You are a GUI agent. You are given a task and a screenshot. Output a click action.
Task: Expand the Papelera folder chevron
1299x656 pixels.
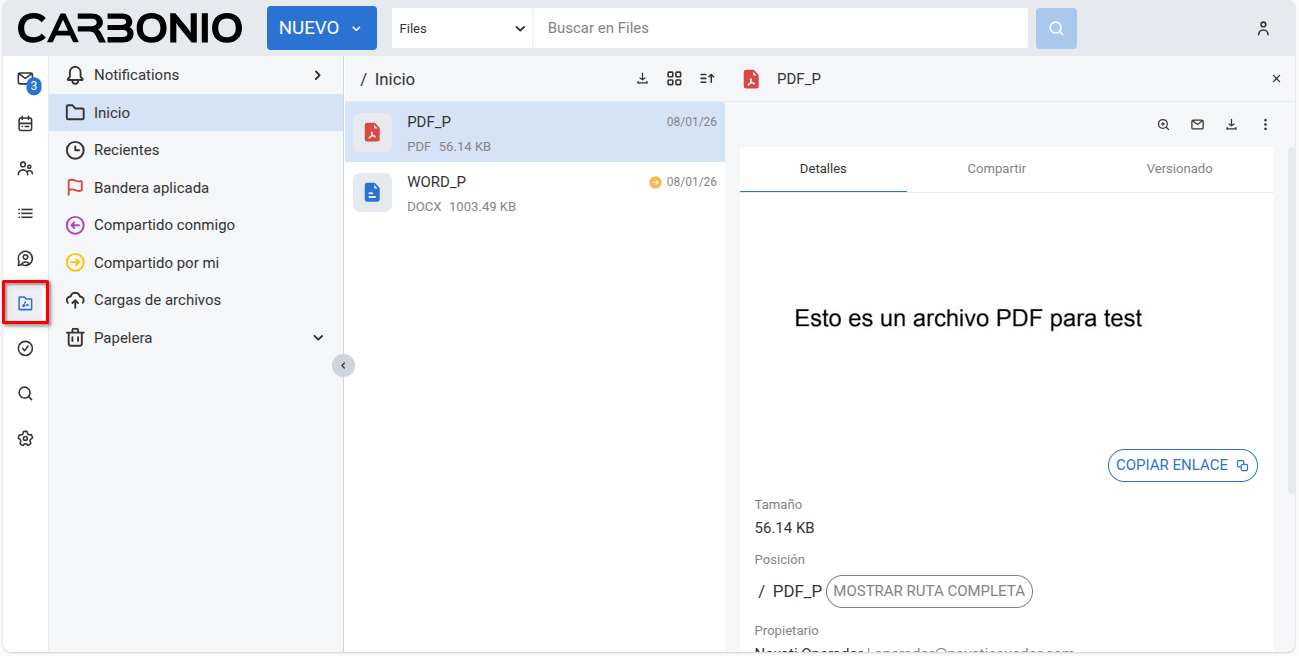318,338
